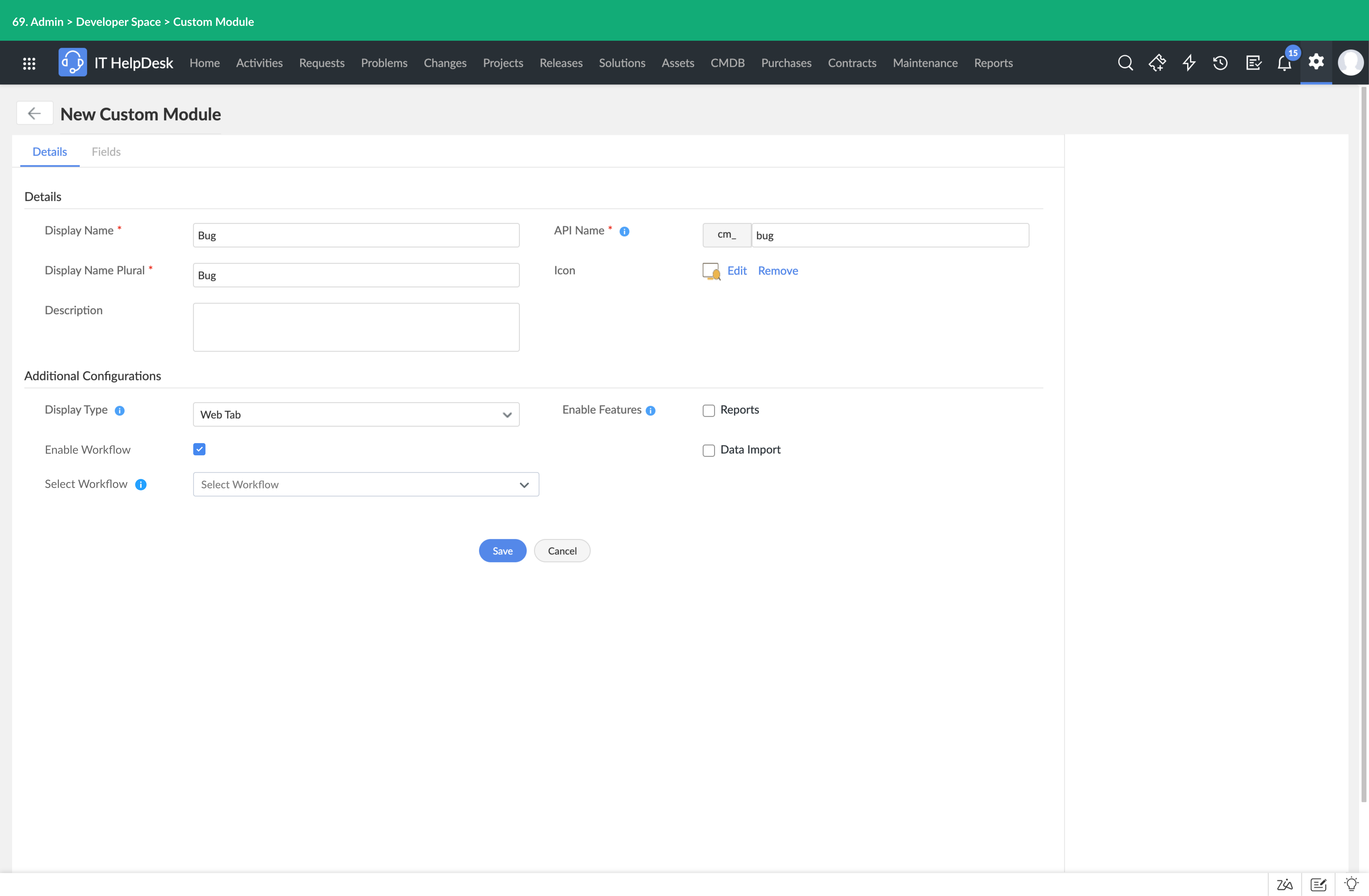This screenshot has height=896, width=1369.
Task: Open the lightning quick actions icon
Action: click(1189, 63)
